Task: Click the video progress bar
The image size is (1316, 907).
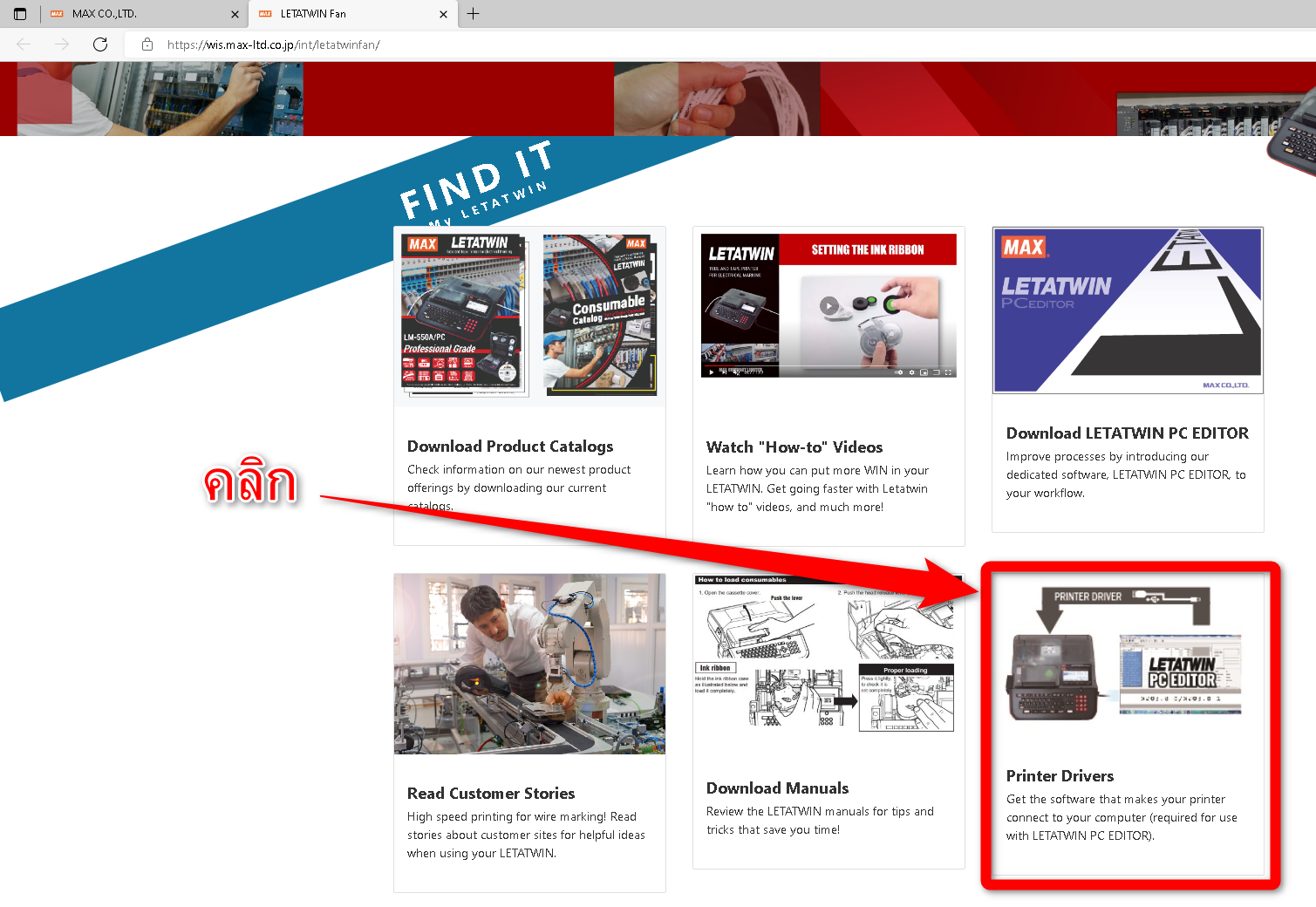Action: (828, 366)
